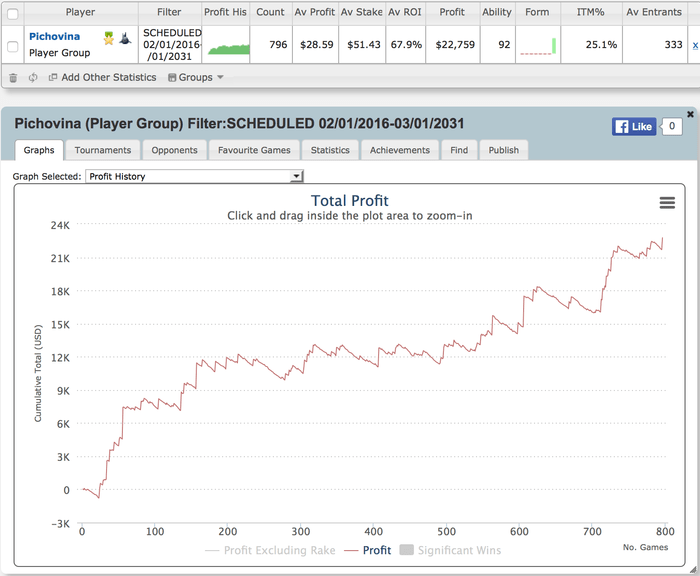The width and height of the screenshot is (700, 576).
Task: Sort by Av Profit column header
Action: coord(315,12)
